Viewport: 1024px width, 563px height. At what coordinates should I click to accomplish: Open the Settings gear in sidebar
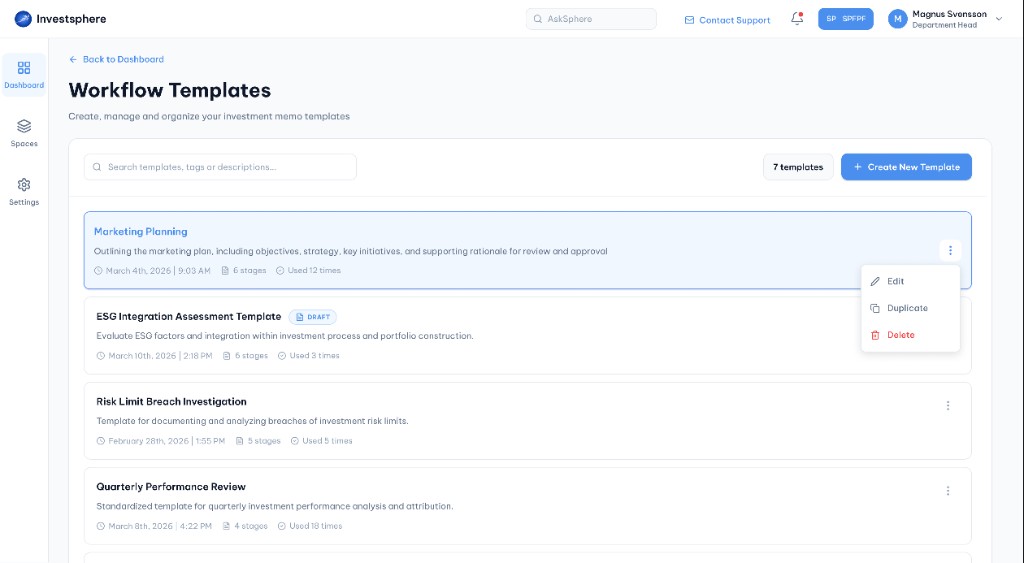[x=24, y=185]
